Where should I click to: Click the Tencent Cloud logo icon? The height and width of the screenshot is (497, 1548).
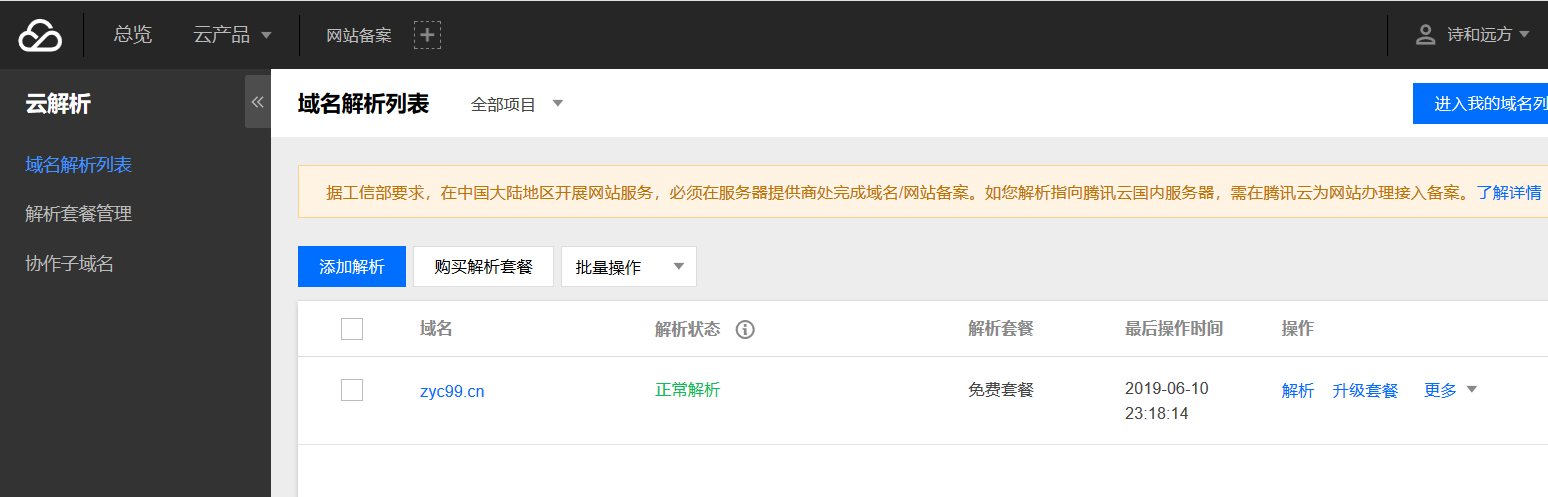[x=40, y=35]
